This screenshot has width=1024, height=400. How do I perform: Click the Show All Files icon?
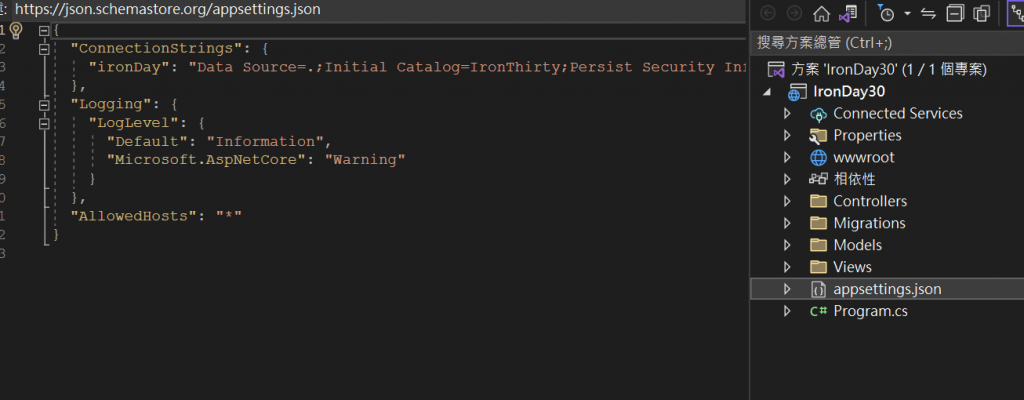(982, 13)
